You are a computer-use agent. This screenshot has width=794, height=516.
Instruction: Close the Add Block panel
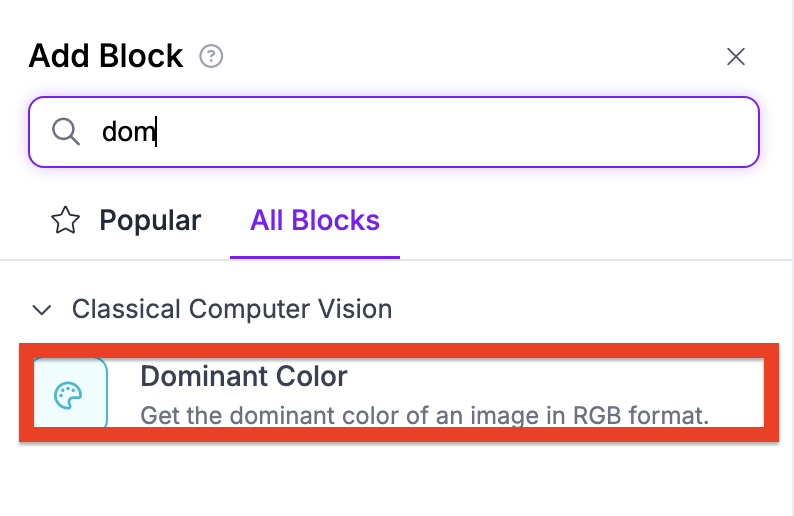click(x=736, y=56)
